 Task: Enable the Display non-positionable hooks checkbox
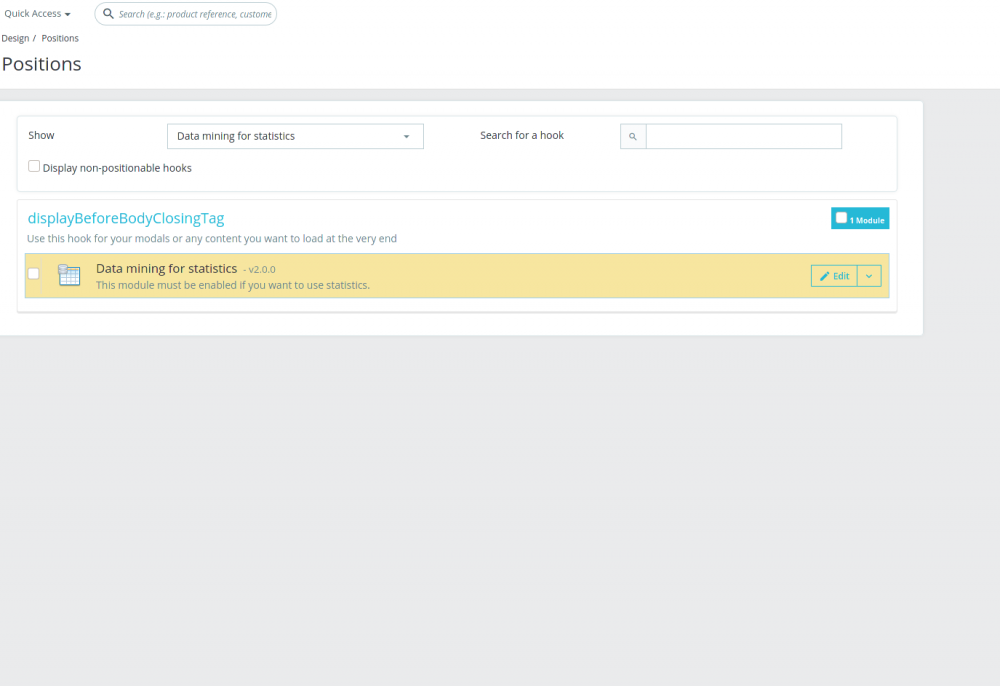tap(33, 165)
